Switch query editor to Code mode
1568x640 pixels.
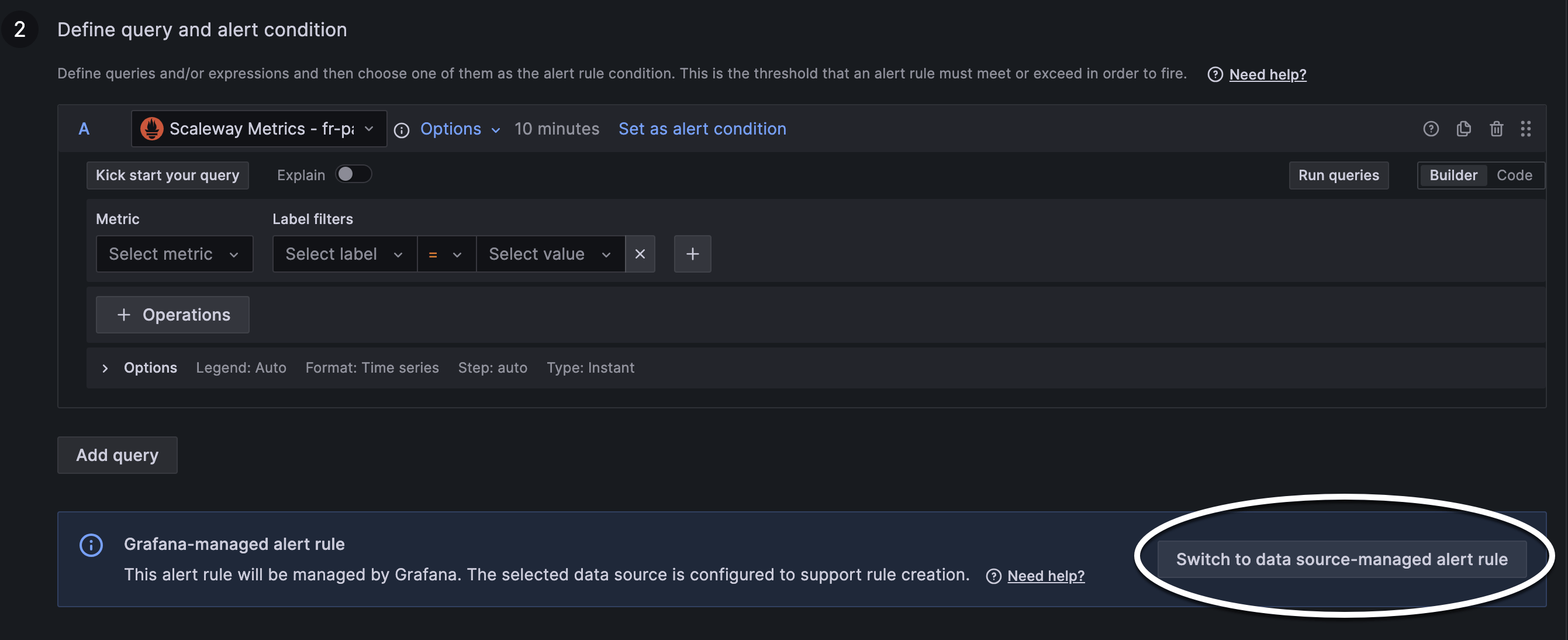[1514, 176]
